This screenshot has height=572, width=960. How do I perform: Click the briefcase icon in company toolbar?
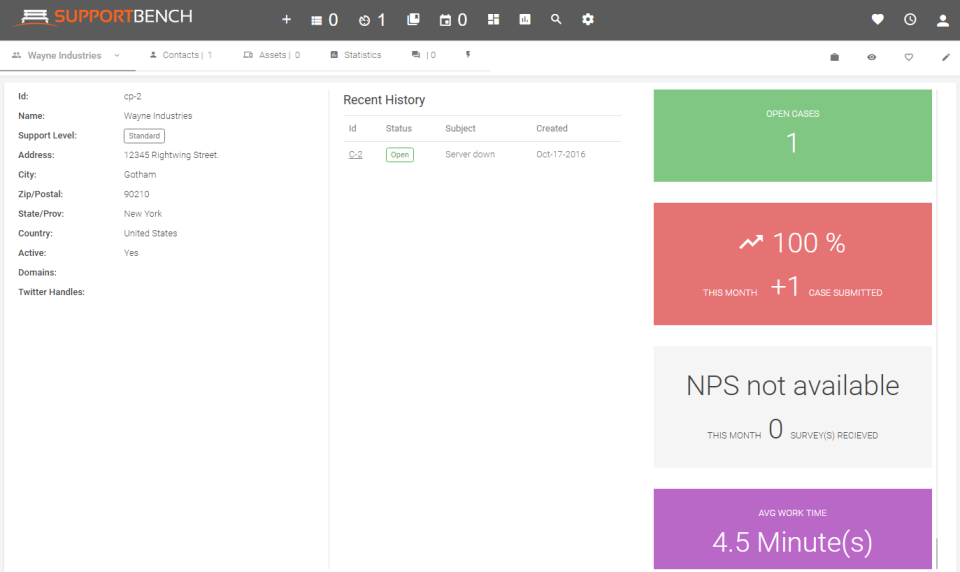834,57
